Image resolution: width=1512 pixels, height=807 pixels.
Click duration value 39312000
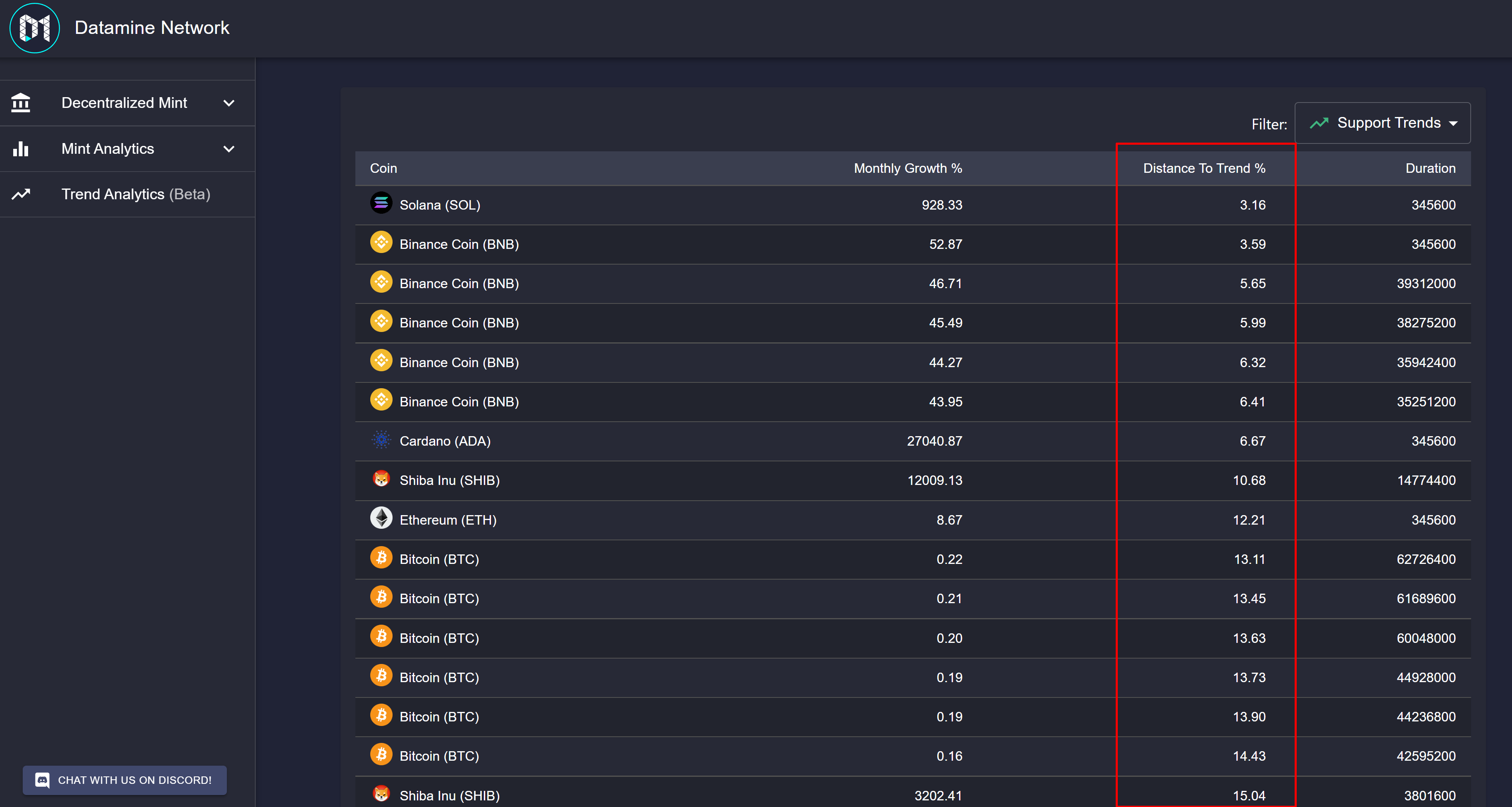[1426, 284]
